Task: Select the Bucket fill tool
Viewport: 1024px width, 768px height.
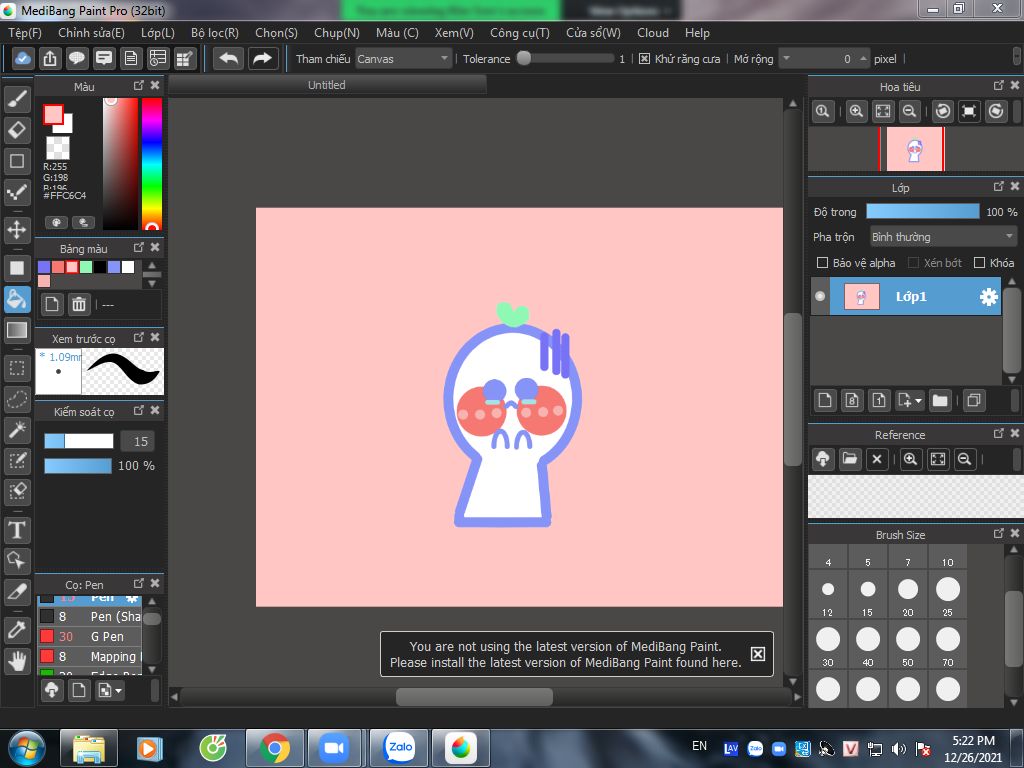Action: (17, 300)
